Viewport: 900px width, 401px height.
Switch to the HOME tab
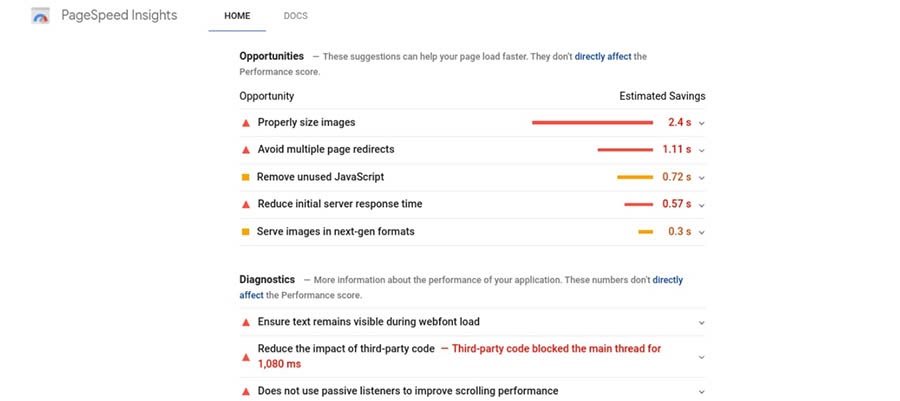pyautogui.click(x=237, y=16)
